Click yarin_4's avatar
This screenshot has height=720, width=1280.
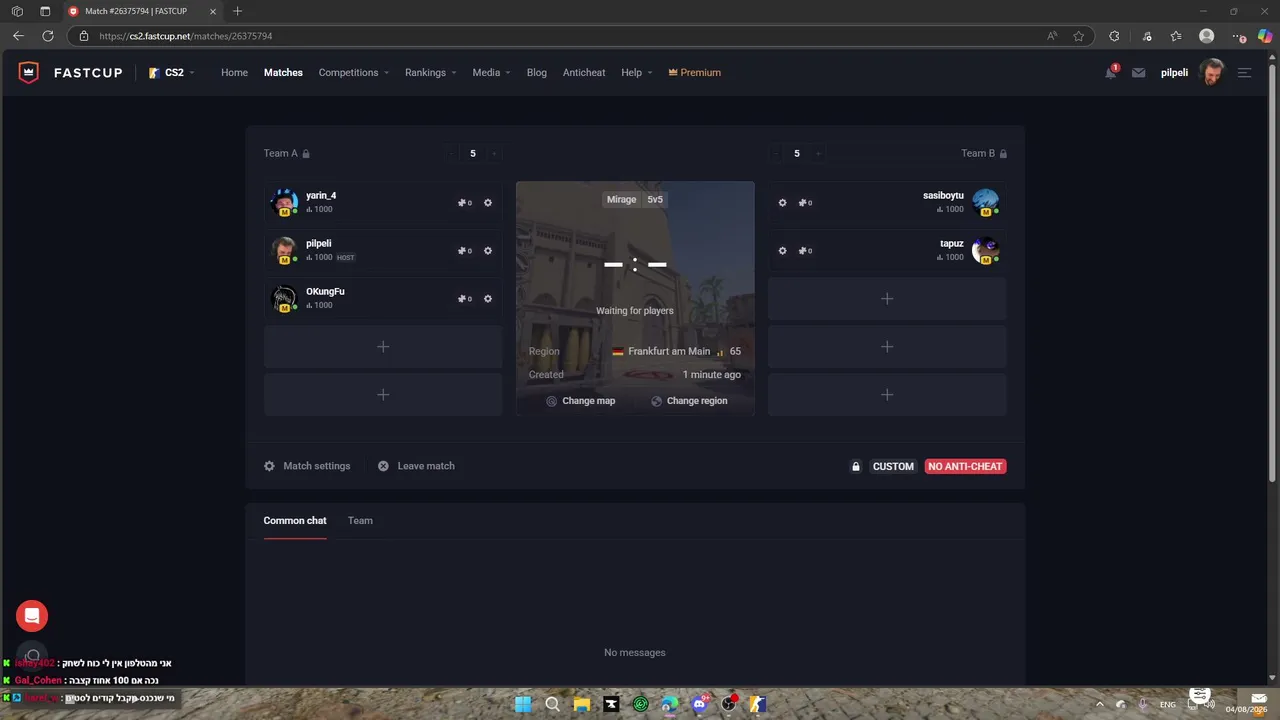tap(284, 202)
